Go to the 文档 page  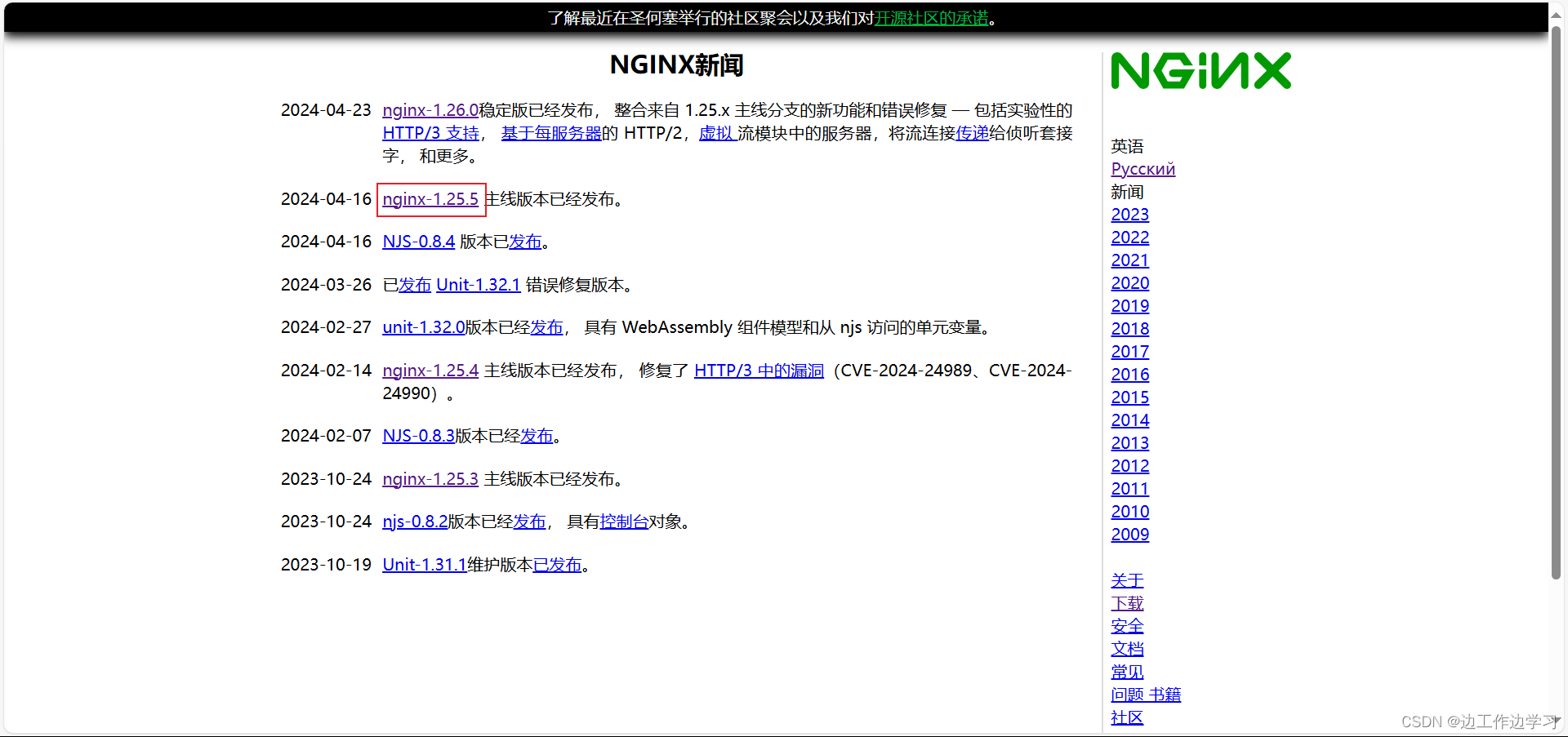click(x=1127, y=649)
